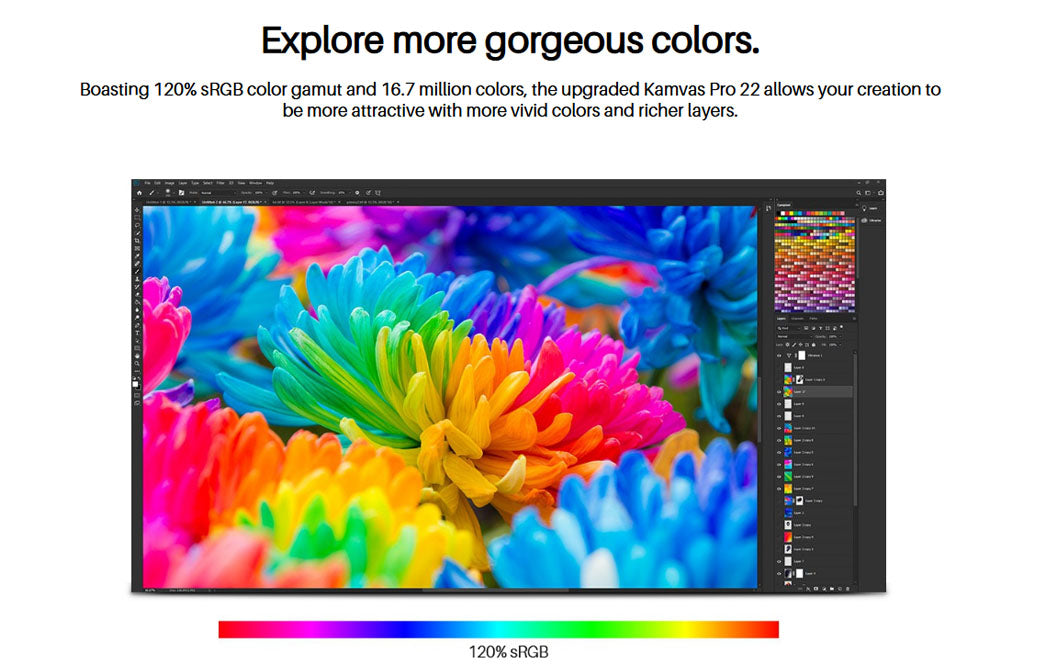
Task: Toggle eye icon of bottom masked layer
Action: tap(779, 573)
